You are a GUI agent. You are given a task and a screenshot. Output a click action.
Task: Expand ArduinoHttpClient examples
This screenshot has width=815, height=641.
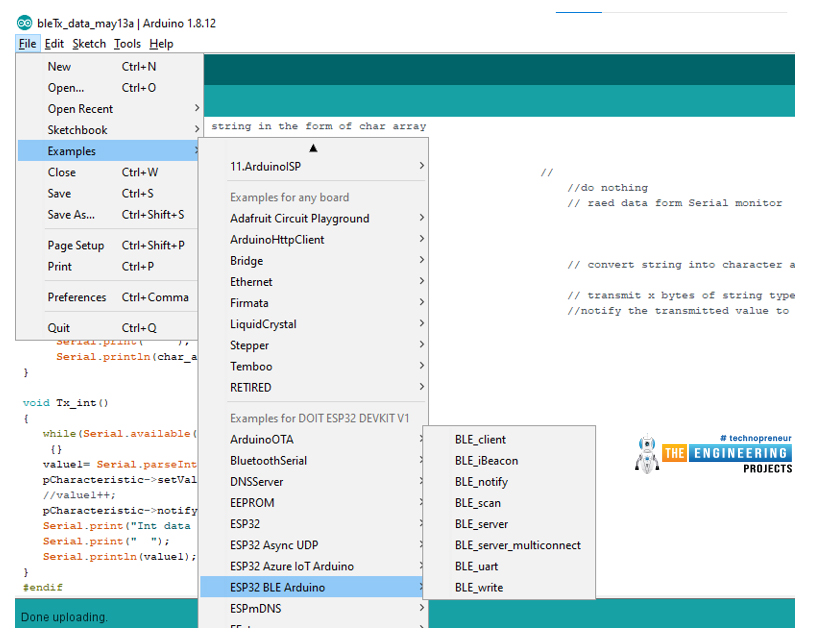(313, 239)
